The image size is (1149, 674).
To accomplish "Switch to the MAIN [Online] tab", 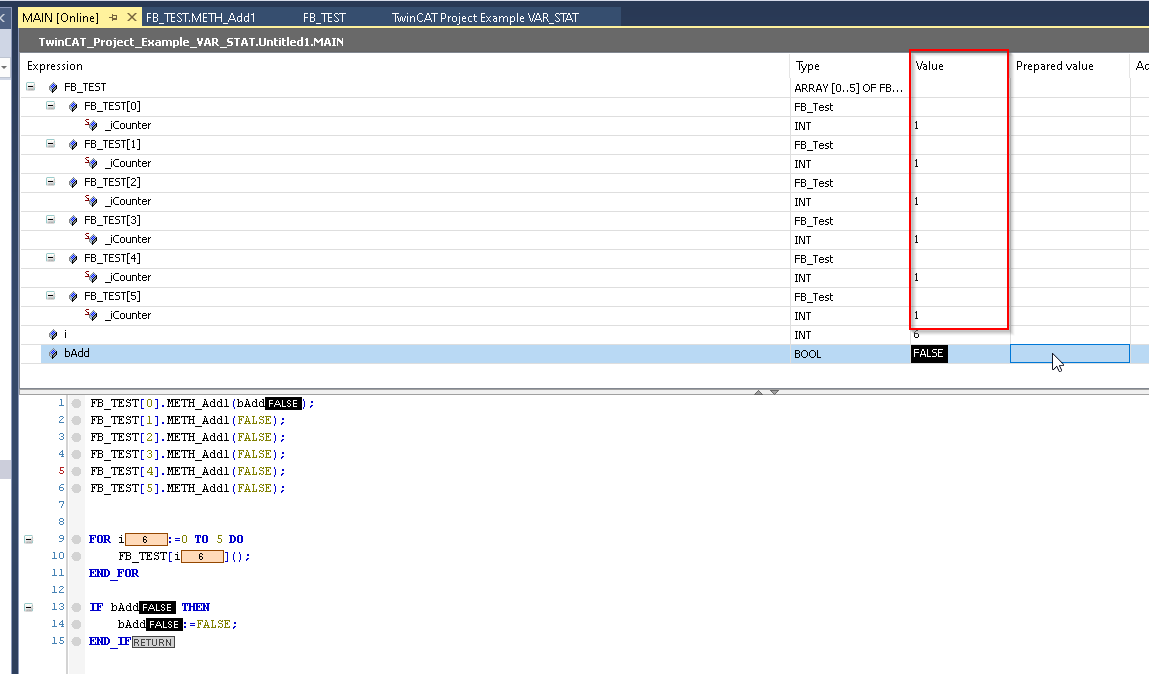I will 60,18.
